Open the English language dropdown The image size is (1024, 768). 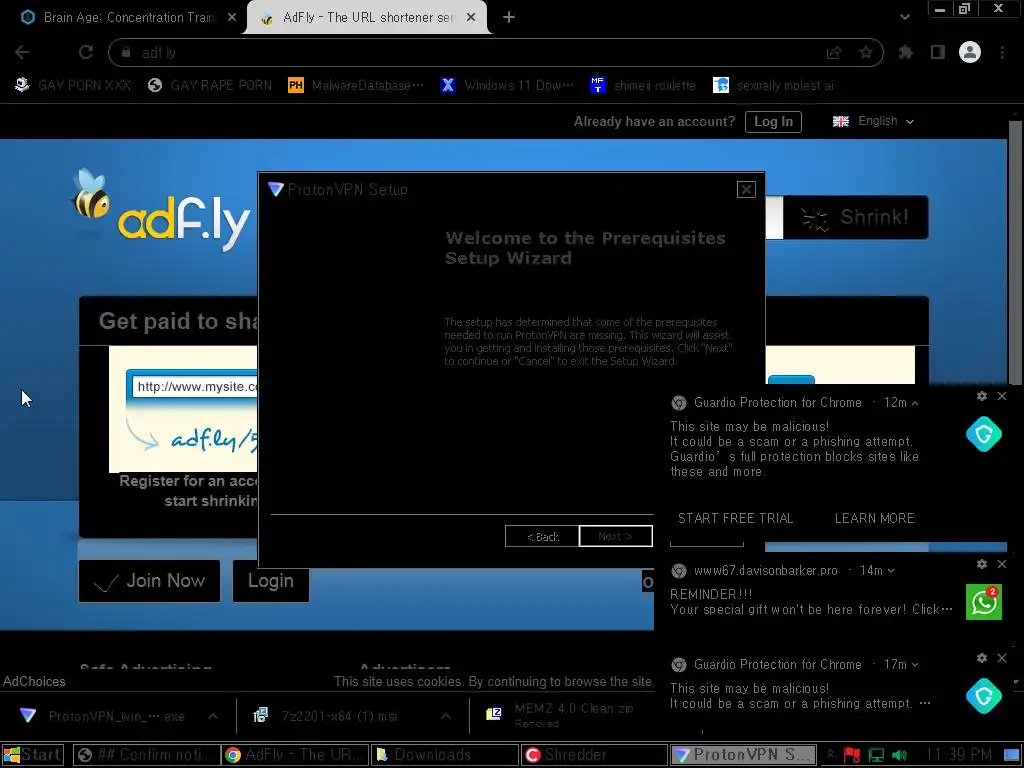click(873, 121)
